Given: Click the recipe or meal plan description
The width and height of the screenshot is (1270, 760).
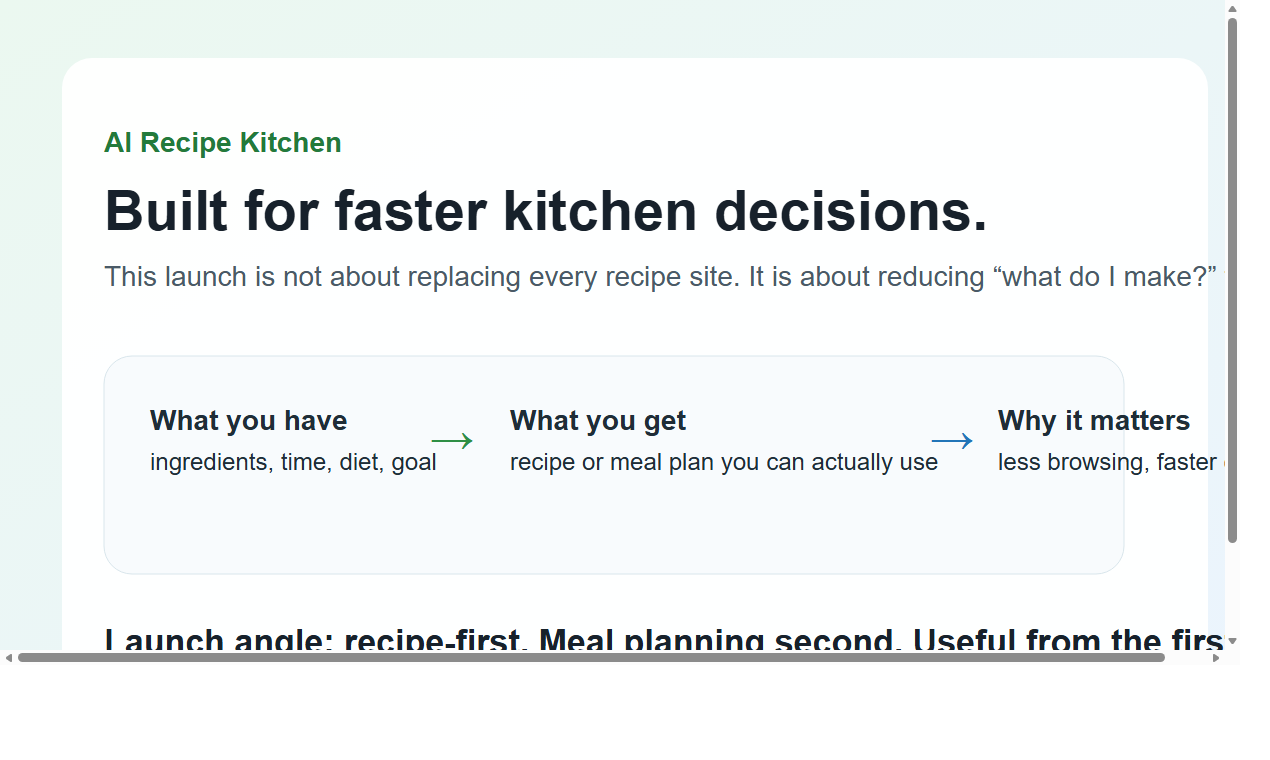Looking at the screenshot, I should [x=723, y=462].
